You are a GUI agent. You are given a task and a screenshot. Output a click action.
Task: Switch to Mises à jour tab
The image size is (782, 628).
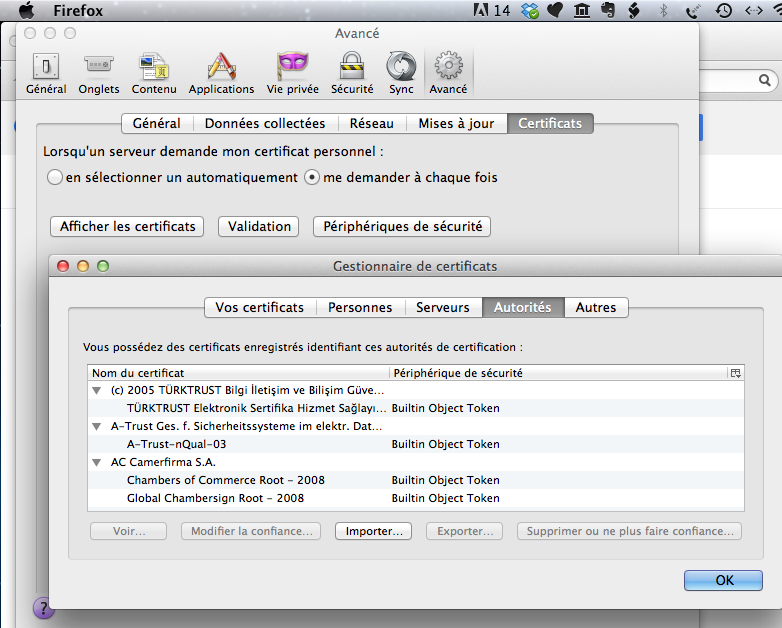tap(456, 123)
